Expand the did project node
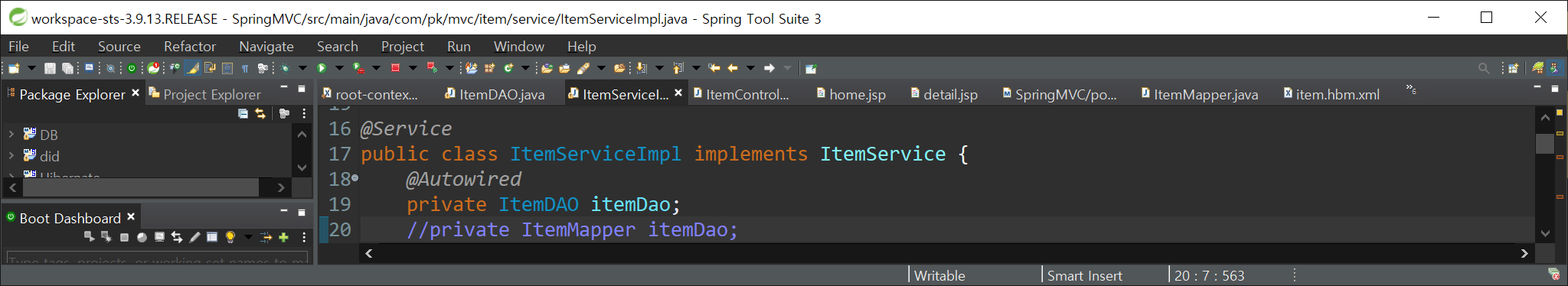1568x286 pixels. [11, 155]
